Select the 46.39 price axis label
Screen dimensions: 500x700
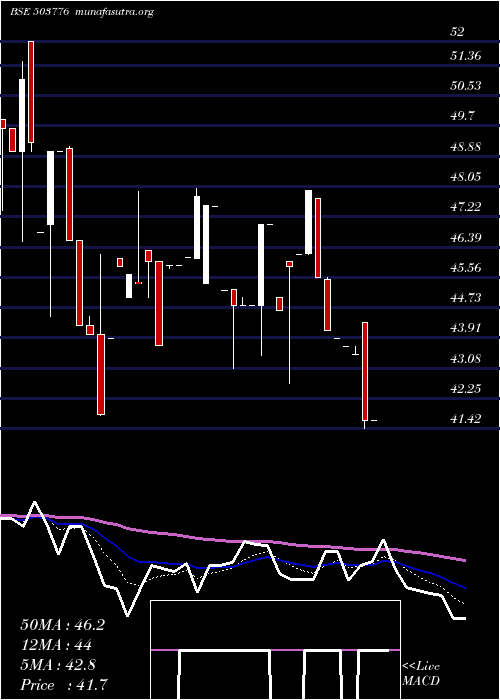point(466,237)
